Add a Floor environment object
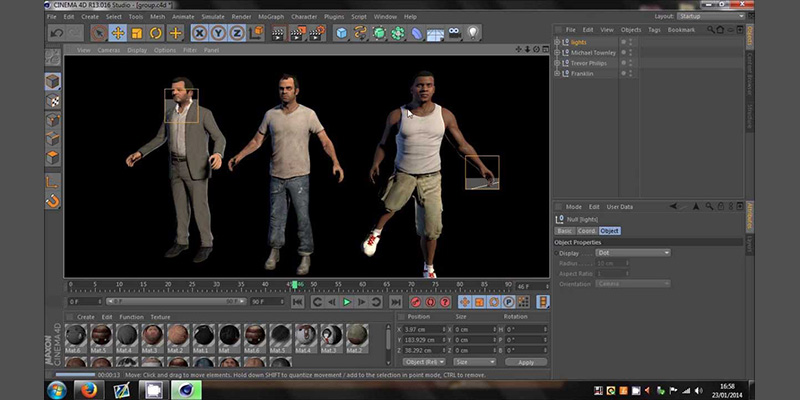This screenshot has height=400, width=800. (x=435, y=34)
